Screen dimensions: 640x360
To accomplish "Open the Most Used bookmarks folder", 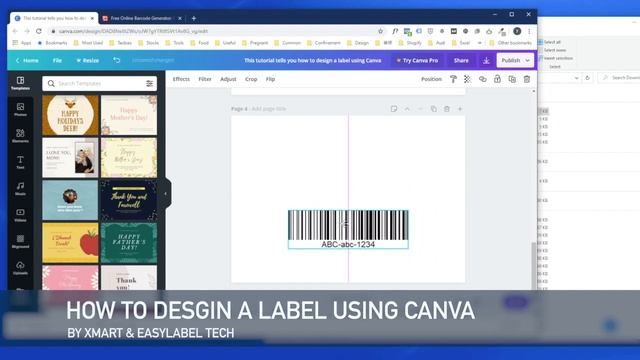I will point(89,42).
